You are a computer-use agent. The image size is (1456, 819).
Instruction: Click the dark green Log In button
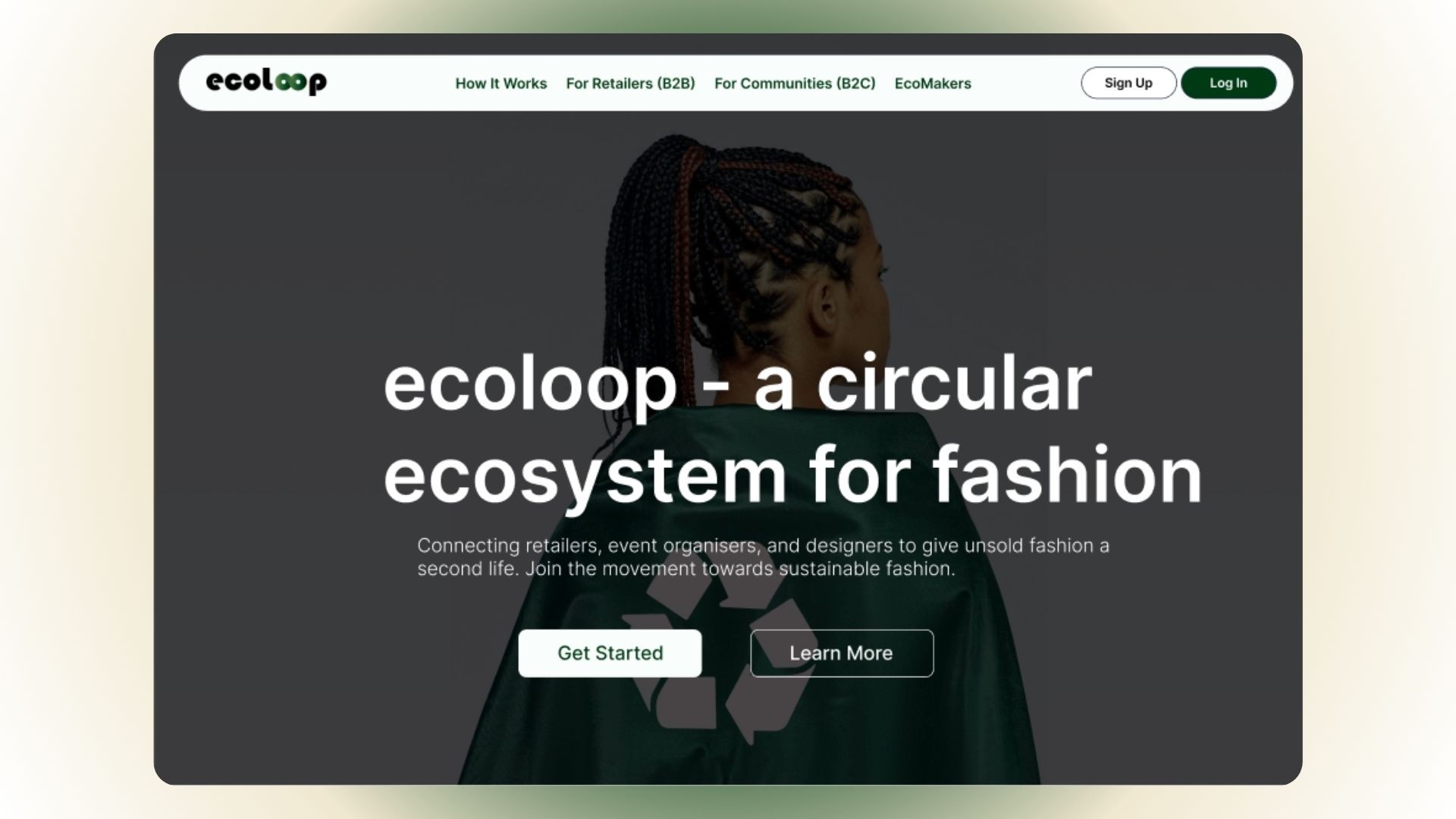point(1228,83)
